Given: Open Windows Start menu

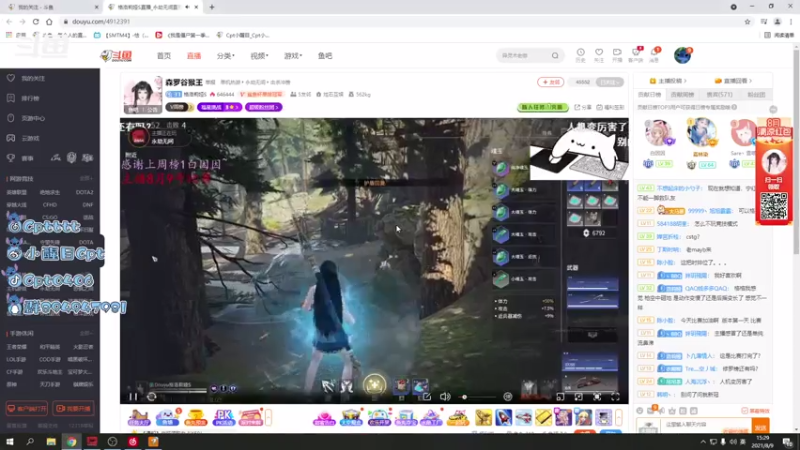Looking at the screenshot, I should pyautogui.click(x=9, y=441).
